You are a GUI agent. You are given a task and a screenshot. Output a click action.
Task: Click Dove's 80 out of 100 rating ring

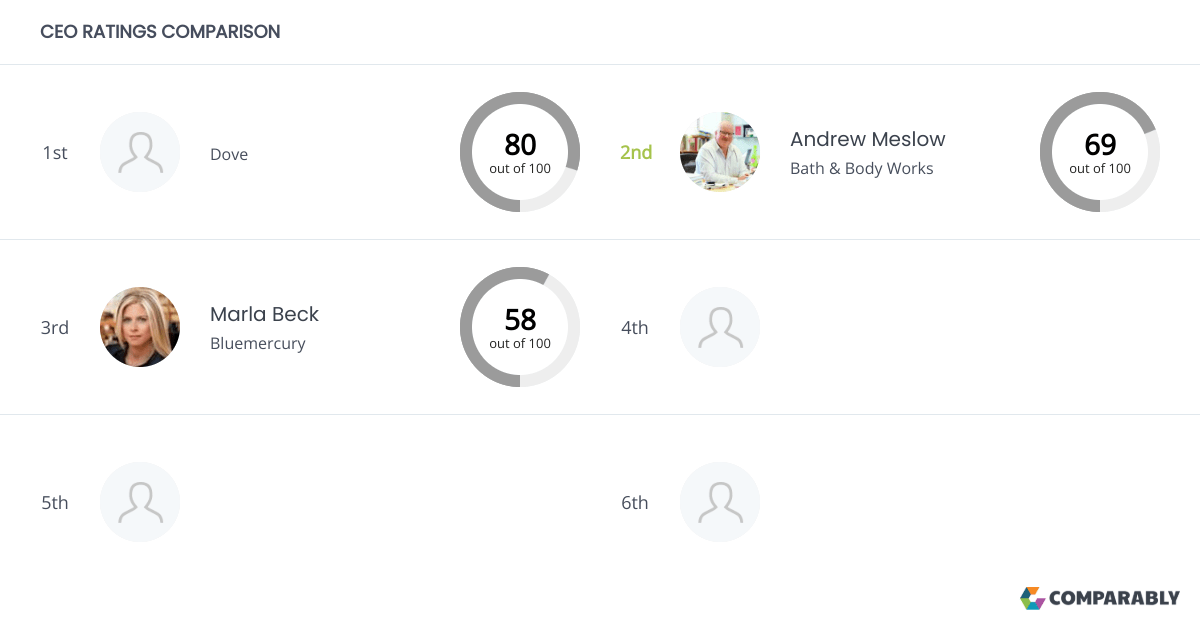click(x=520, y=152)
